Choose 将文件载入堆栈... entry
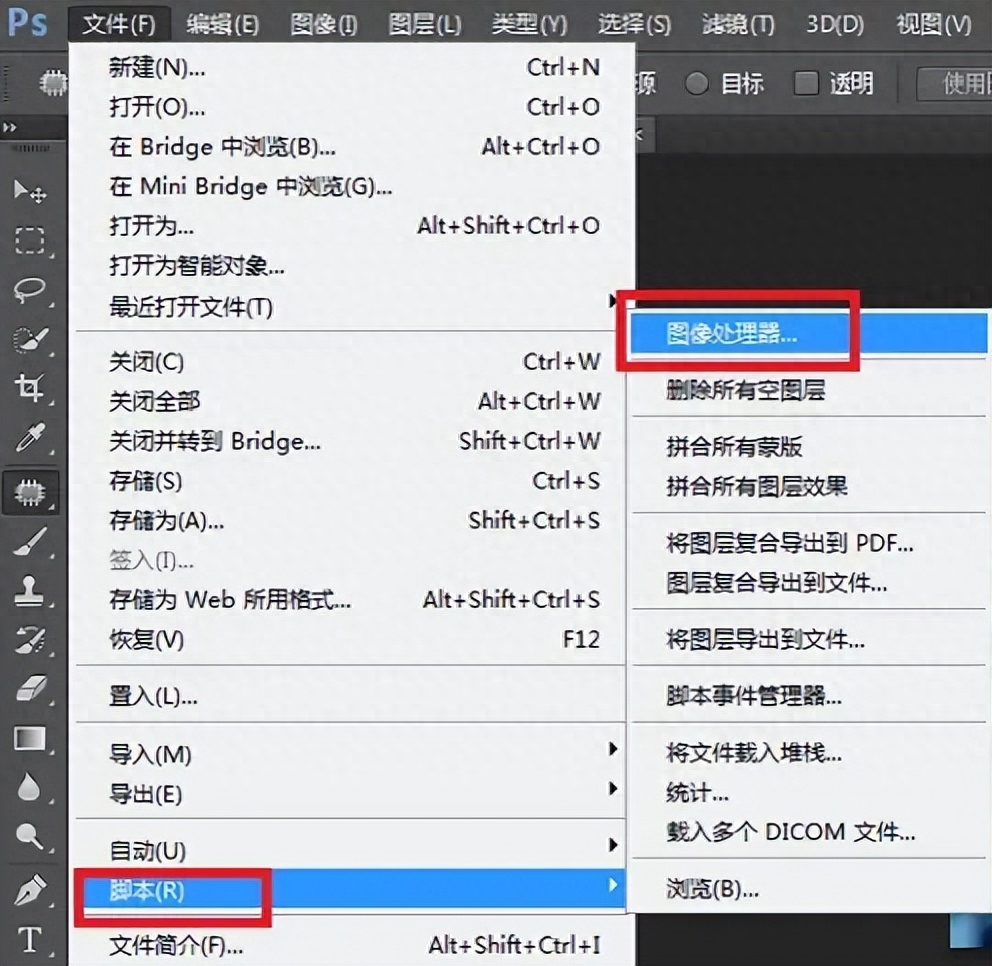The image size is (992, 966). (x=809, y=753)
